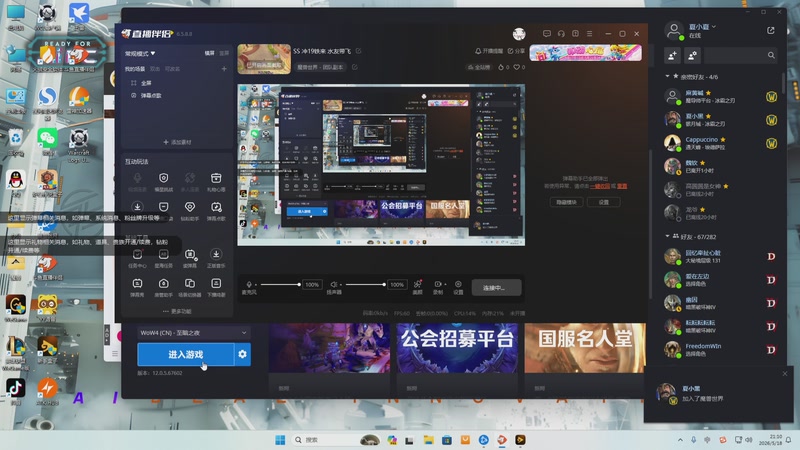Open the 任务中心 task center icon
The image size is (800, 450).
137,254
